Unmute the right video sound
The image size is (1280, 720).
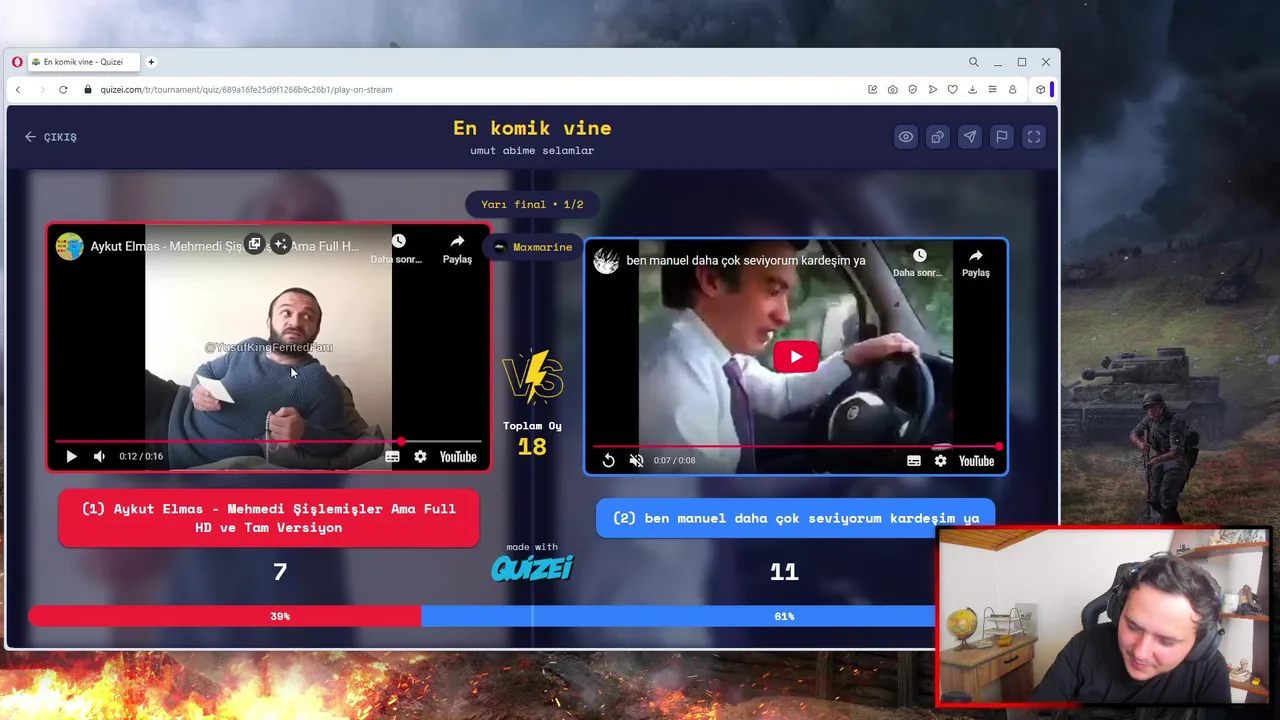(636, 460)
